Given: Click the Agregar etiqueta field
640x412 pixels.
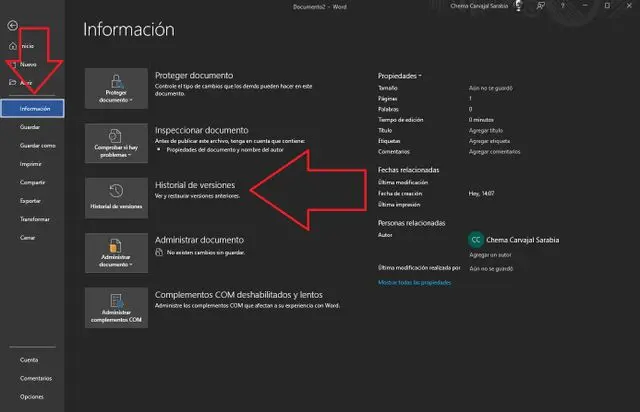Looking at the screenshot, I should tap(487, 141).
